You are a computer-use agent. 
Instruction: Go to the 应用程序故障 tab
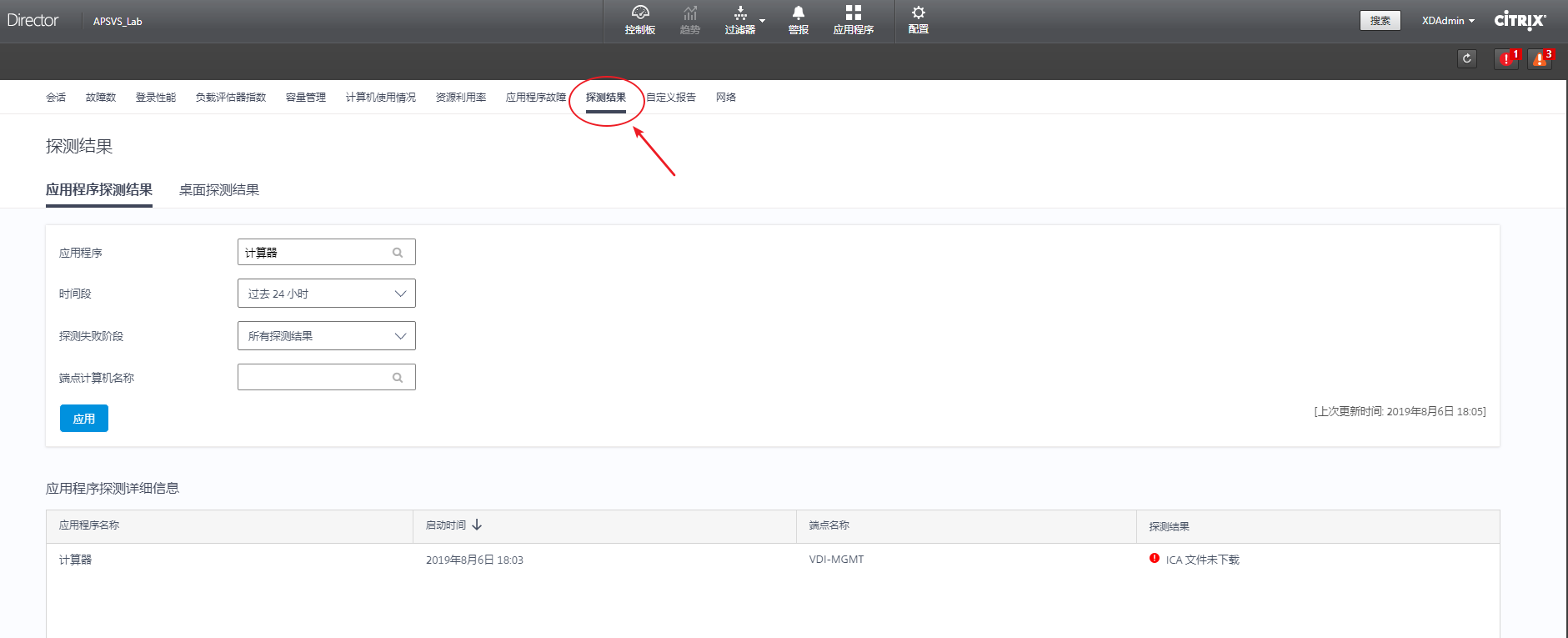pos(535,98)
